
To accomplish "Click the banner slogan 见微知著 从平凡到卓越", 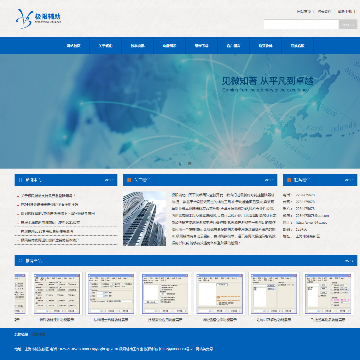I will tap(267, 81).
